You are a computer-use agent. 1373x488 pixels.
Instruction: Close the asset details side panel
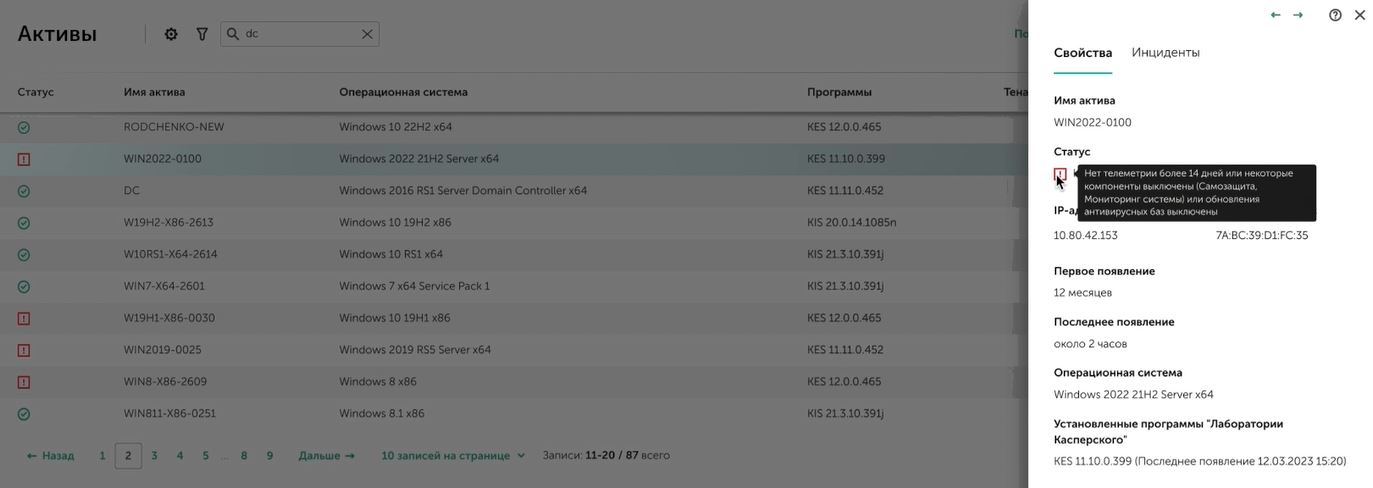click(x=1360, y=15)
